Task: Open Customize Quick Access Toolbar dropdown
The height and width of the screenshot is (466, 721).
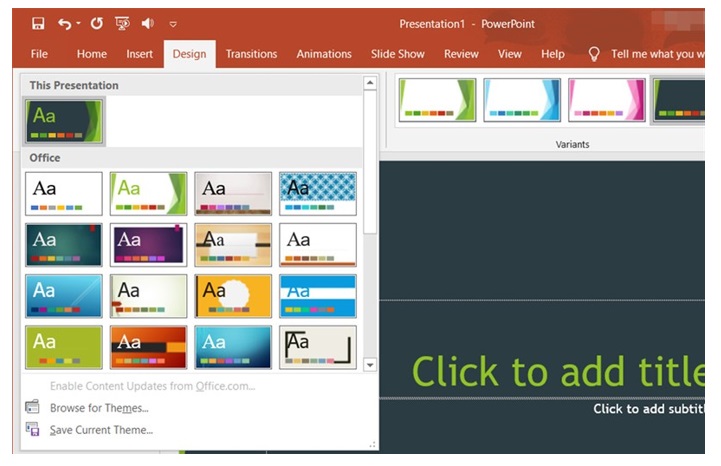Action: click(173, 23)
